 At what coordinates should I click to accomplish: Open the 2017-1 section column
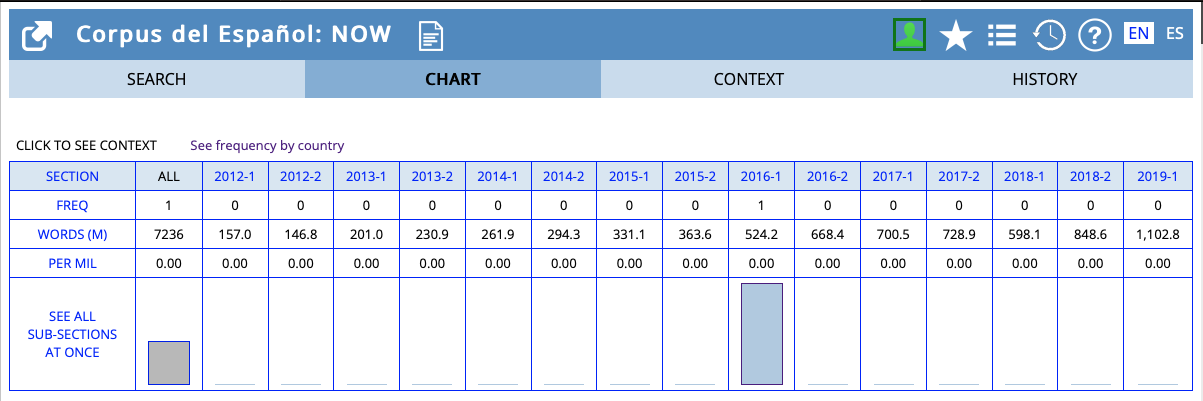click(x=894, y=176)
